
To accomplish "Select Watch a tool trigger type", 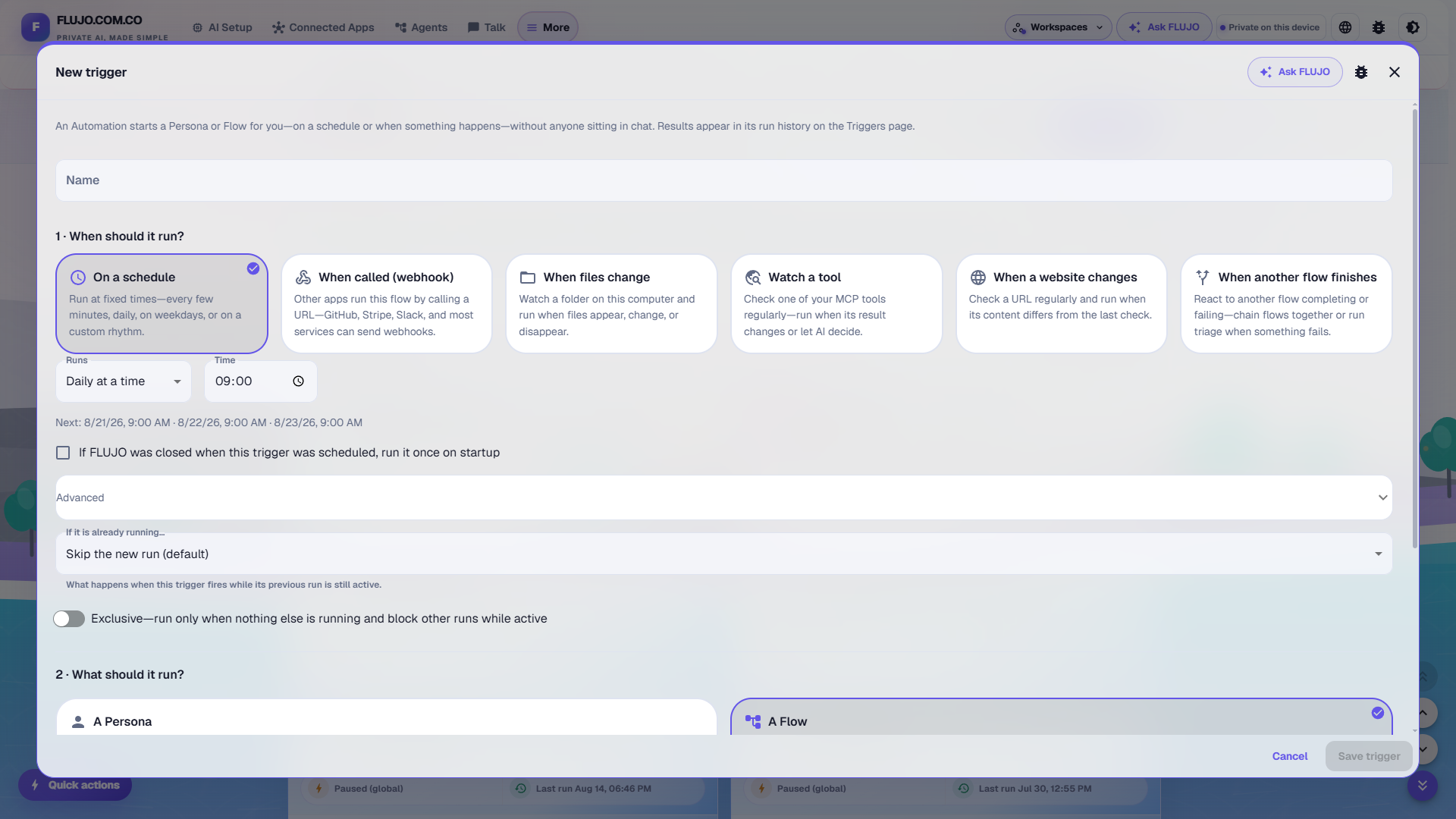I will [x=836, y=303].
